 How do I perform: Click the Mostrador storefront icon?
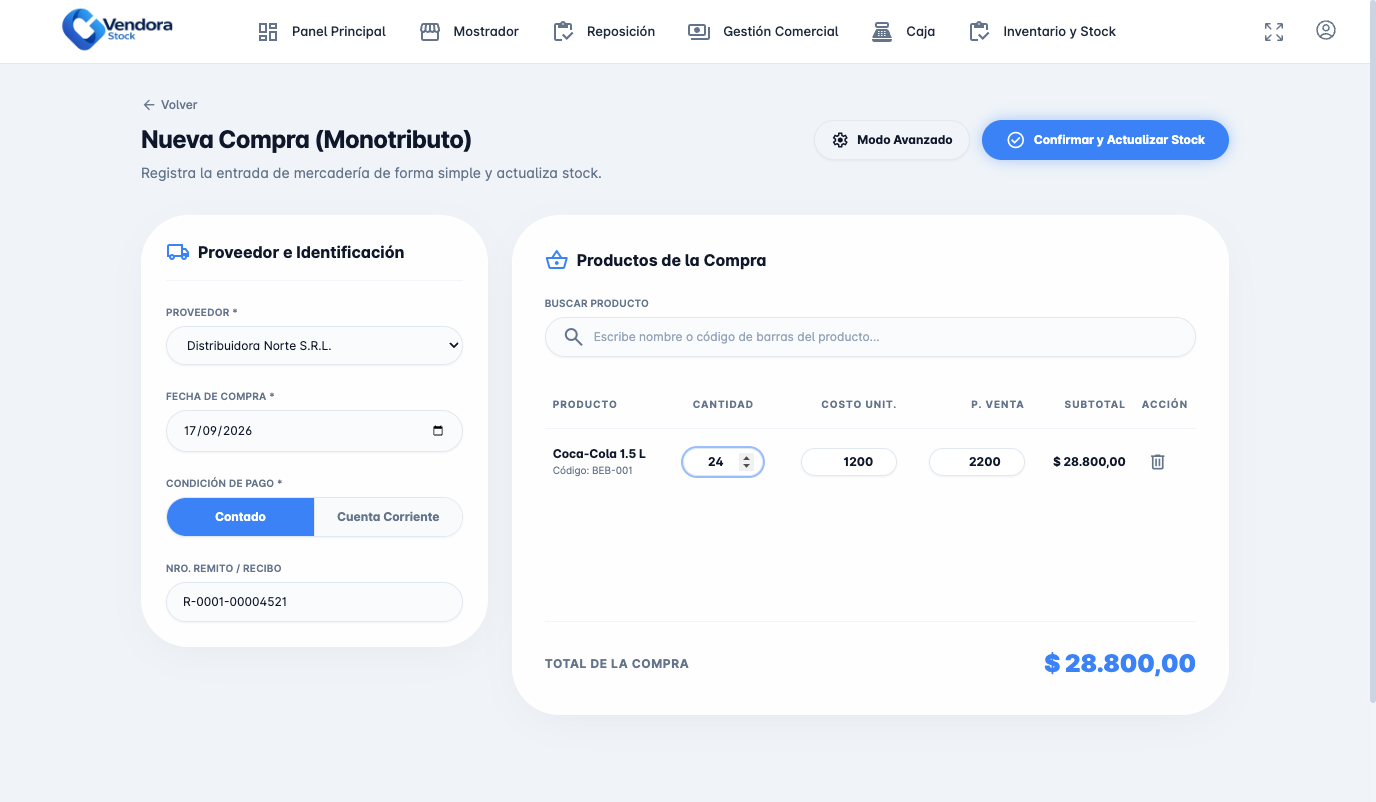[430, 32]
